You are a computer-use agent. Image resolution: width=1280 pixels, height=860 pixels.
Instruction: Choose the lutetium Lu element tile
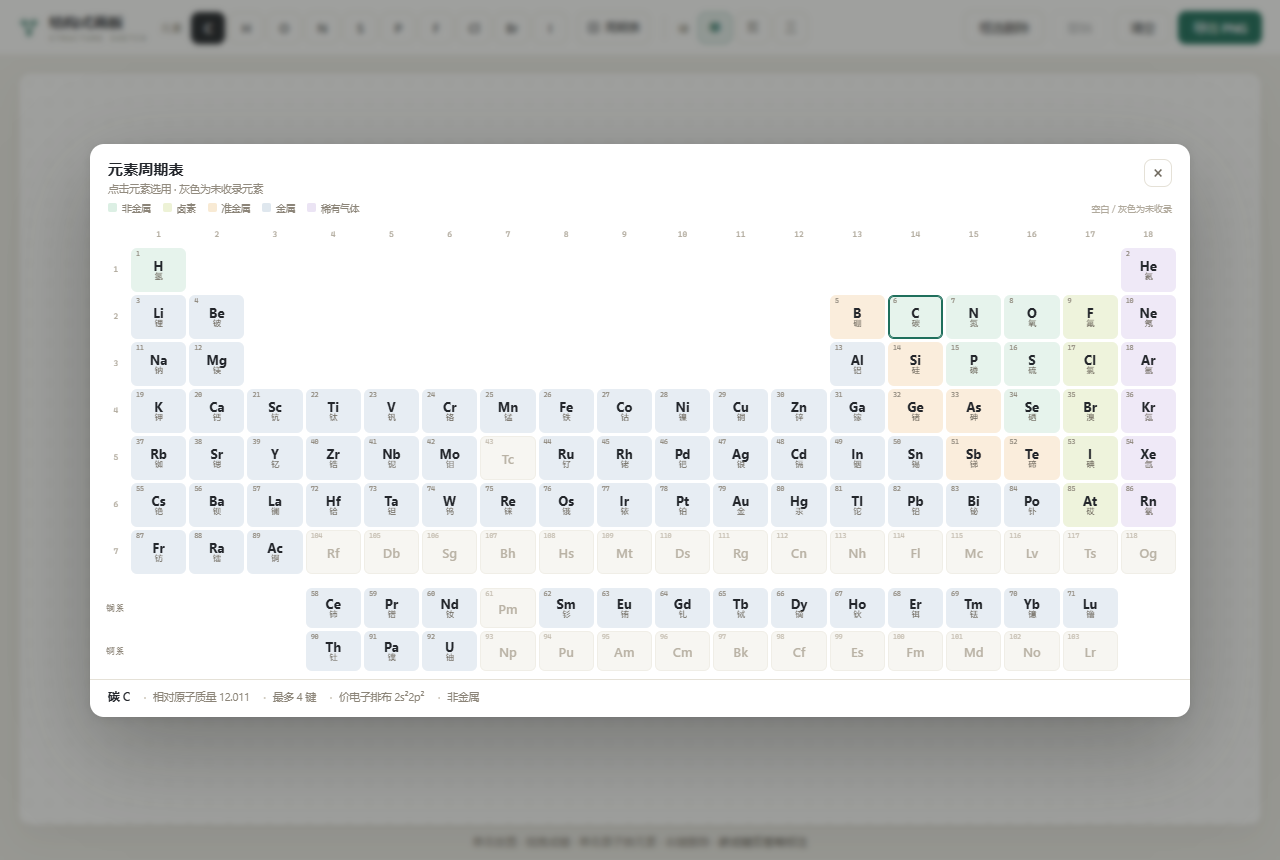point(1090,608)
